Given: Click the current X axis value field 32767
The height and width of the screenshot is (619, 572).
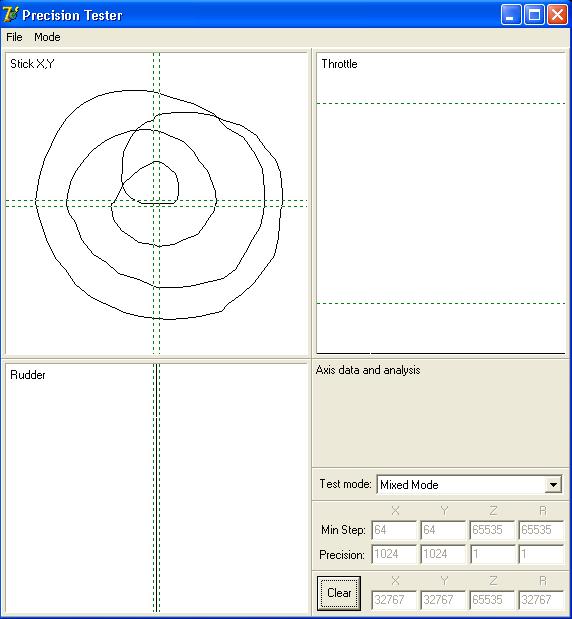Looking at the screenshot, I should 394,600.
